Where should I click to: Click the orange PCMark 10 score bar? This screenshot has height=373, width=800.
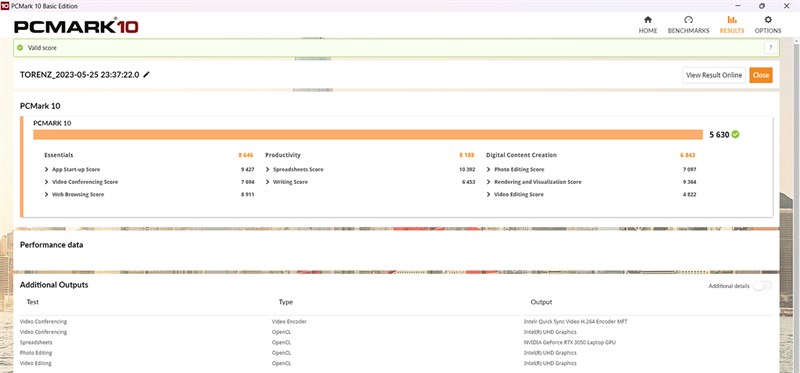click(368, 135)
